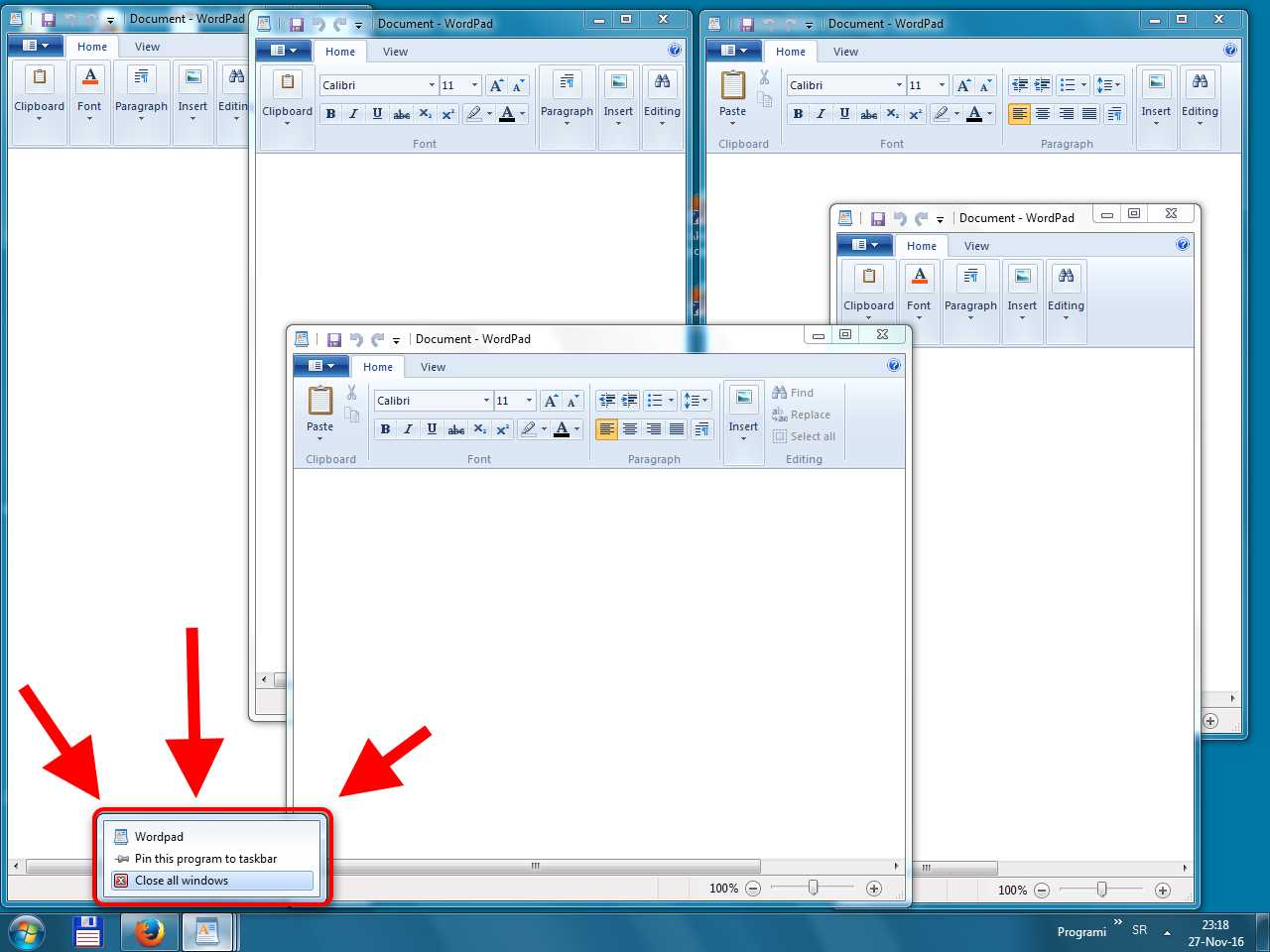Enable justify alignment in the front center window
Screen dimensions: 1270x952
point(677,429)
